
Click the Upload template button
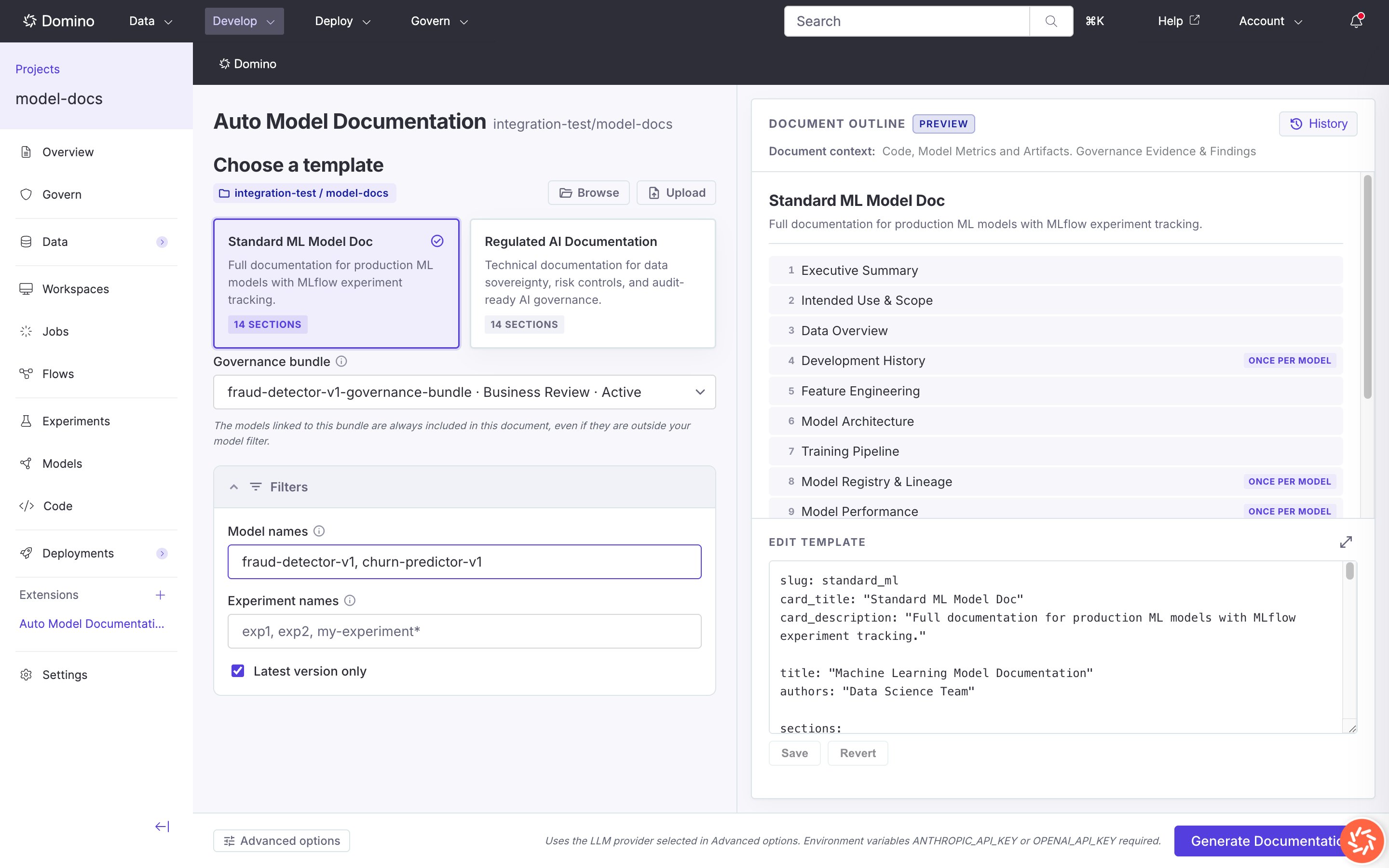[676, 193]
